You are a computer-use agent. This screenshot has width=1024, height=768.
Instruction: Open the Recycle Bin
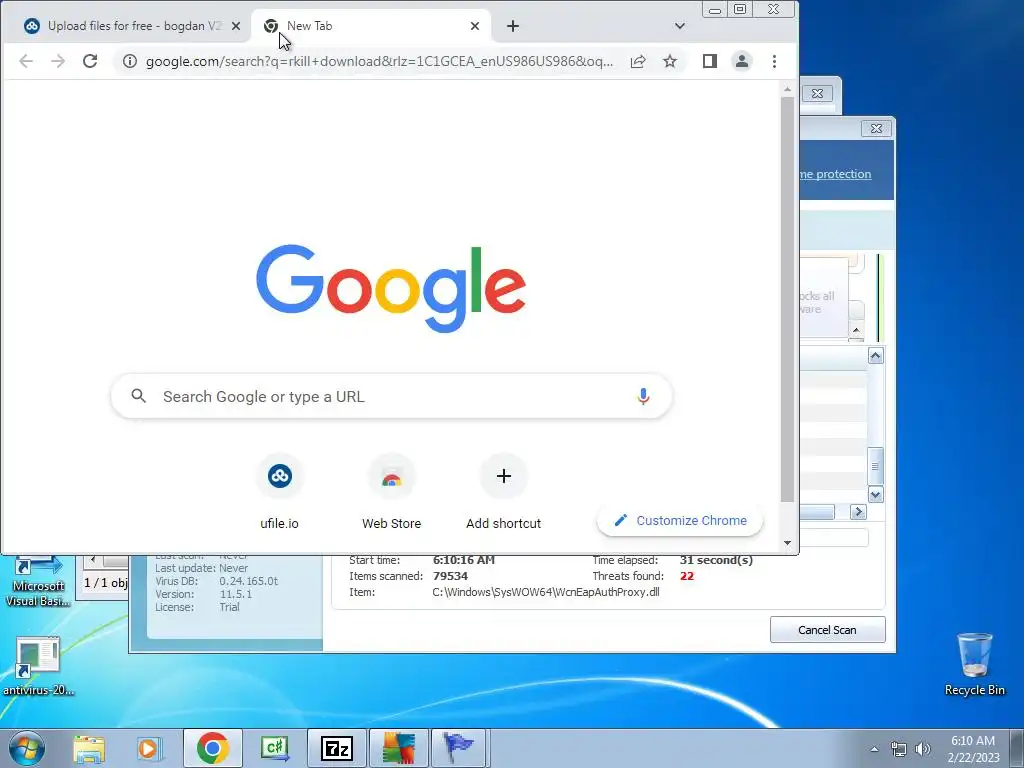[975, 664]
